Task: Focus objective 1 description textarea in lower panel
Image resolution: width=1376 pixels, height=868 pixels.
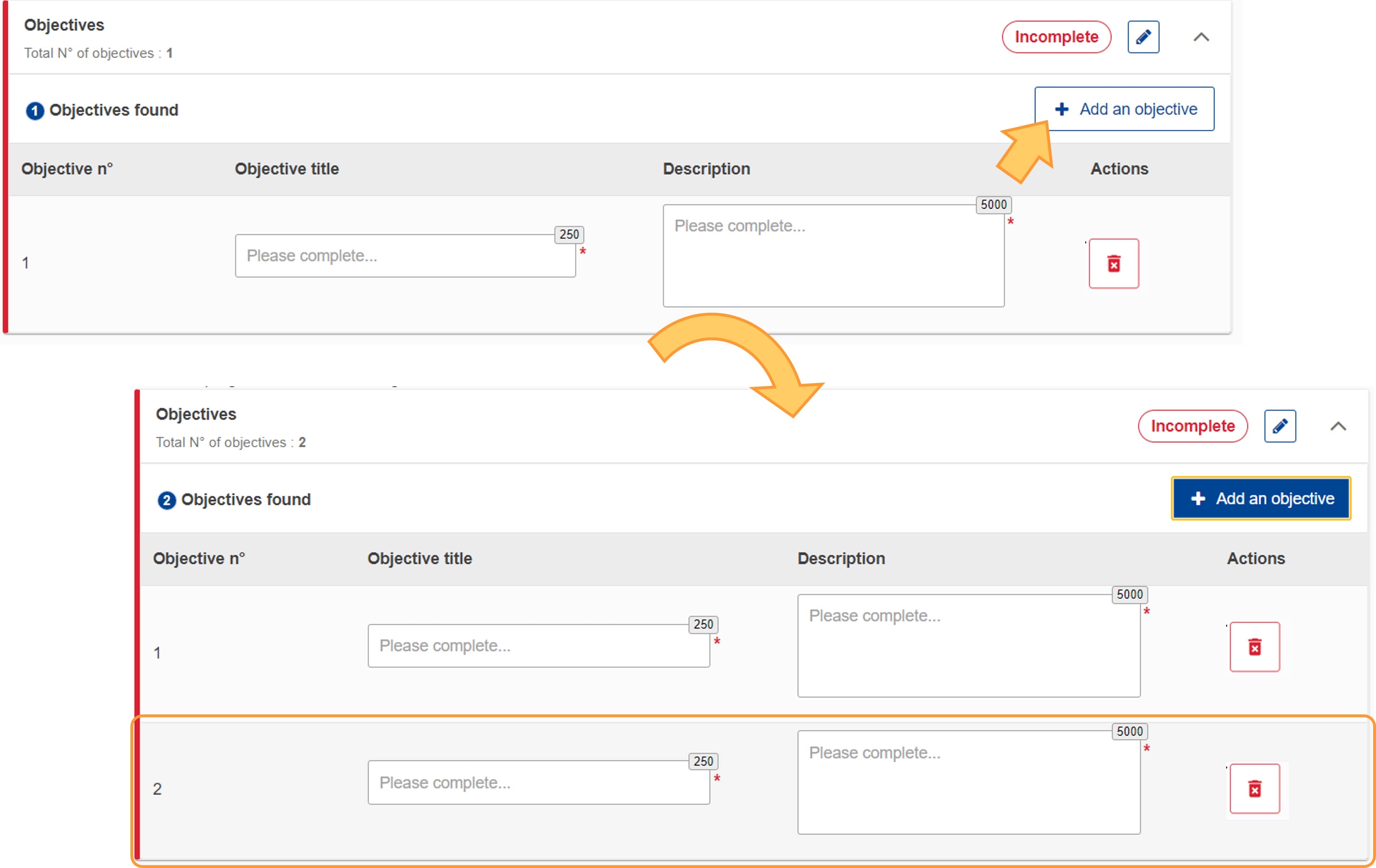Action: 969,645
